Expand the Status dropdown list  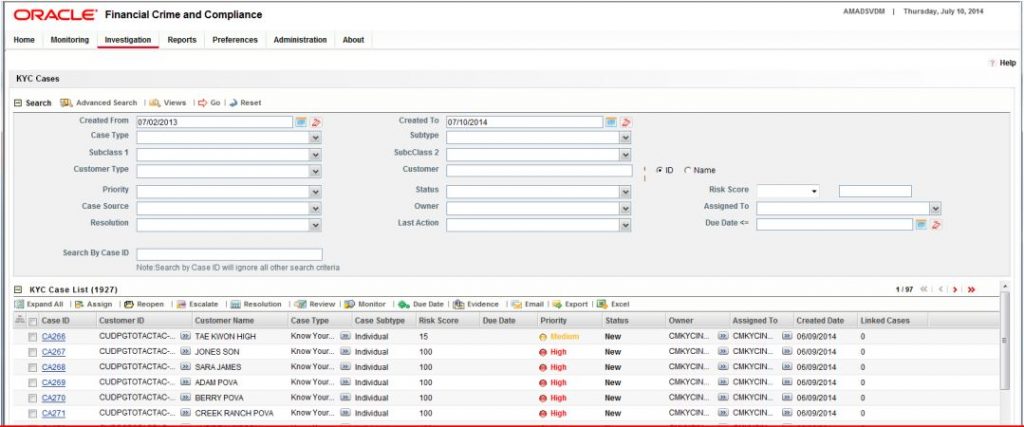626,192
